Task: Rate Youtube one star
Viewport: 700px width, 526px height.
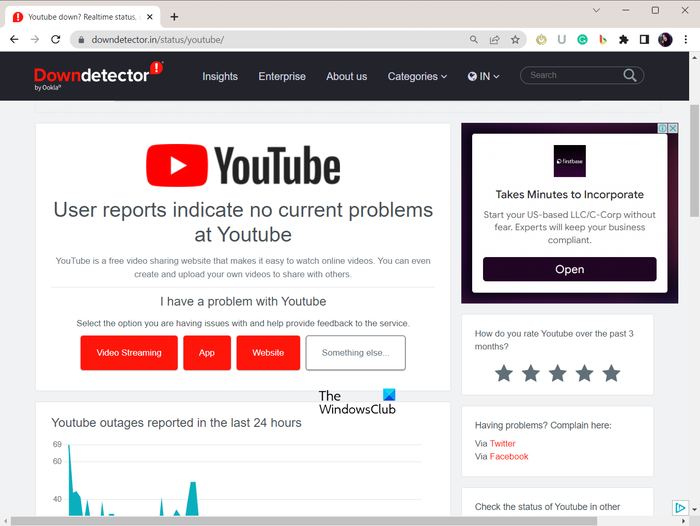Action: point(504,373)
